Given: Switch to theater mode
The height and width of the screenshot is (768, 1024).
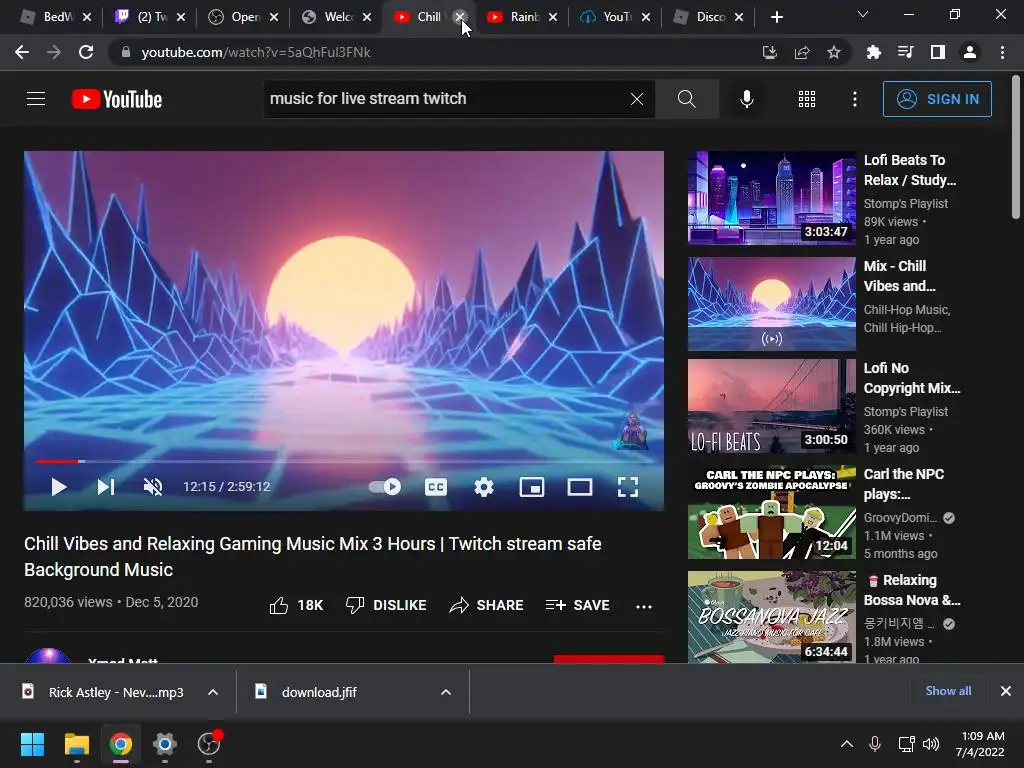Looking at the screenshot, I should point(580,487).
